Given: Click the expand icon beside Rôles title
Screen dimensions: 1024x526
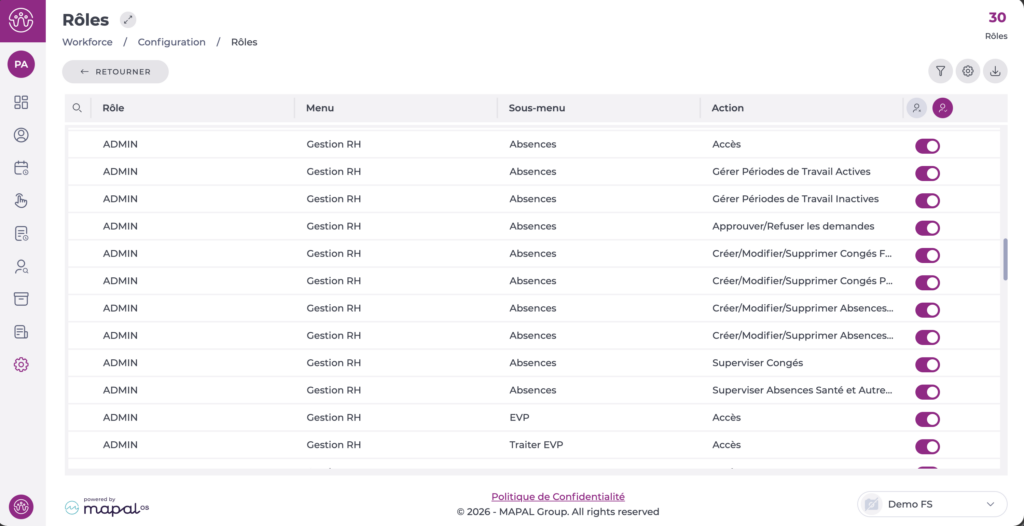Looking at the screenshot, I should click(127, 20).
